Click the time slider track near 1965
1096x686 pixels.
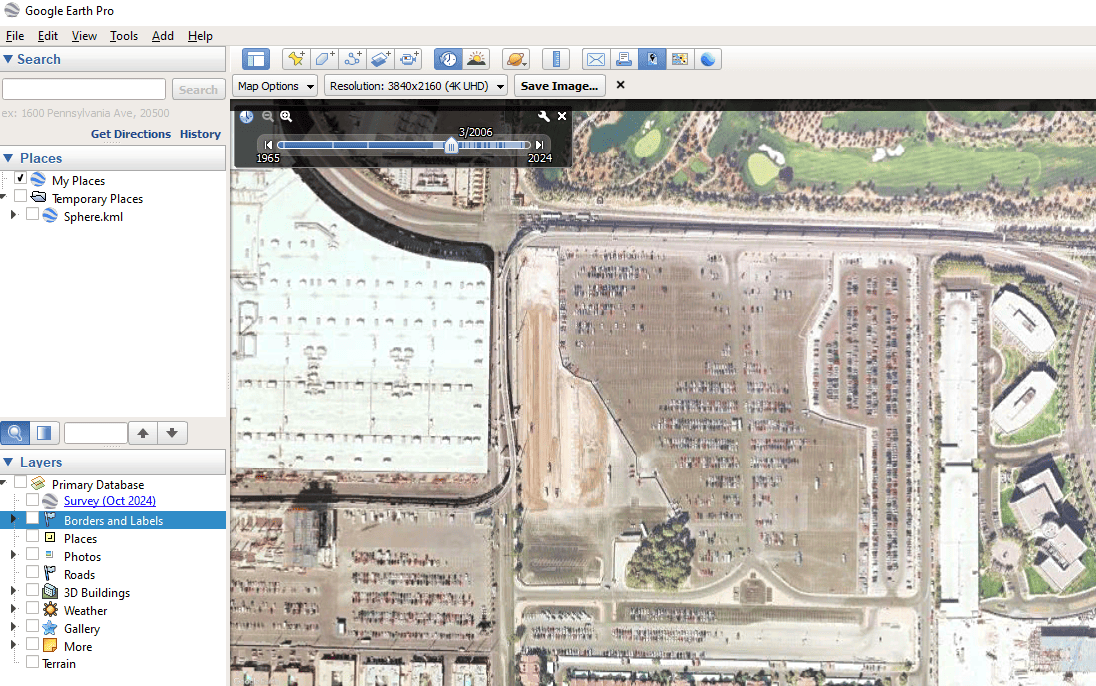pyautogui.click(x=283, y=145)
